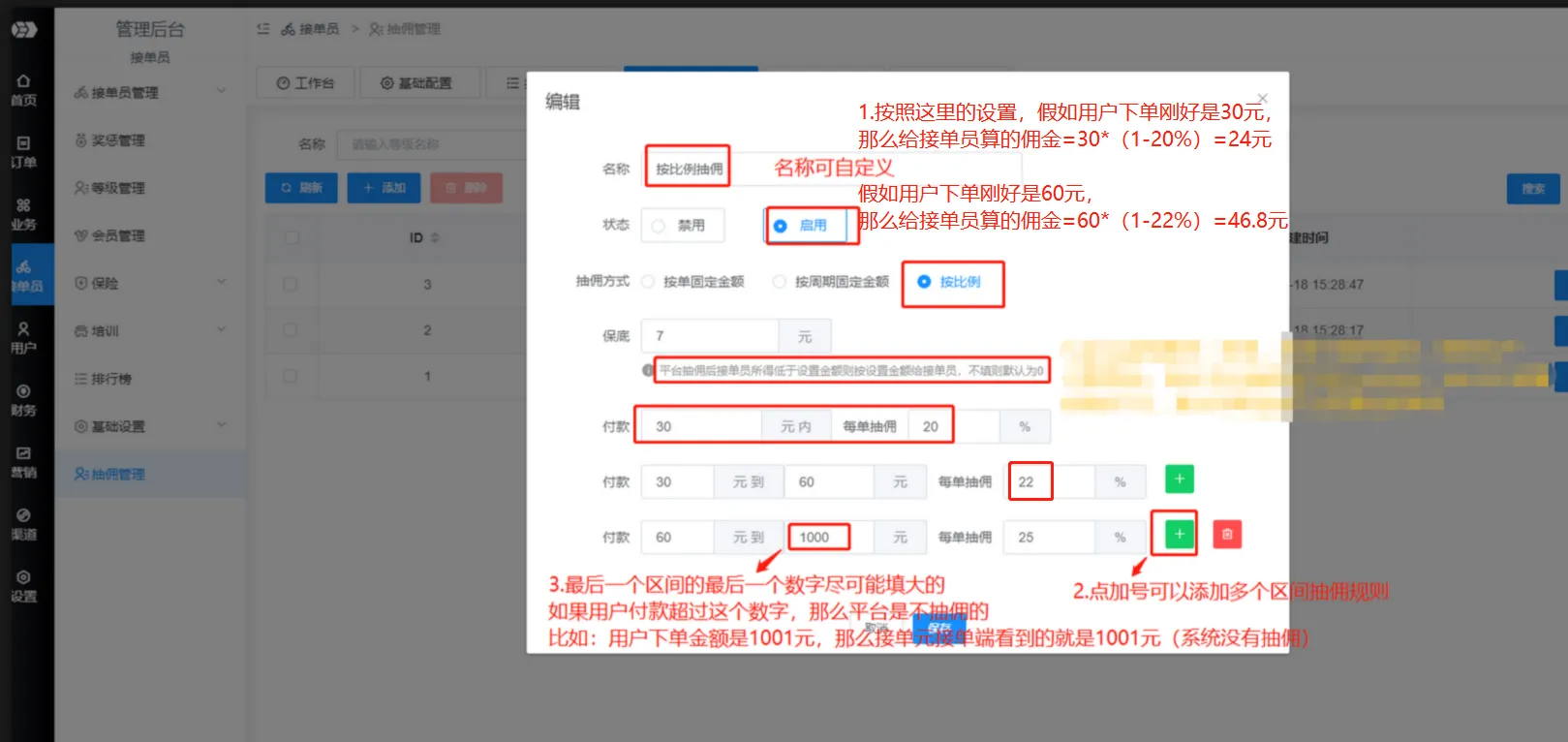Open the 营销 marketing sidebar icon
The width and height of the screenshot is (1568, 742).
coord(23,462)
